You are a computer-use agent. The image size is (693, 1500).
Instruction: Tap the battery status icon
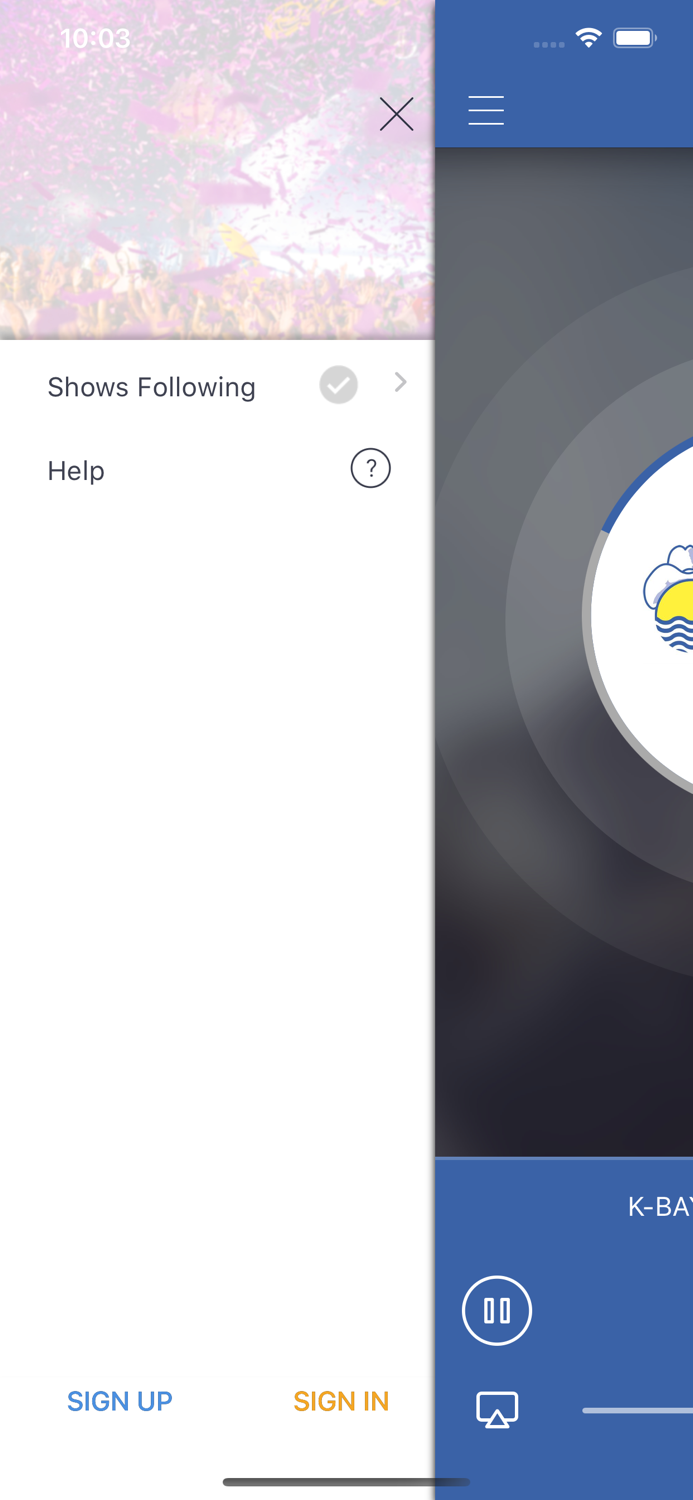coord(634,39)
